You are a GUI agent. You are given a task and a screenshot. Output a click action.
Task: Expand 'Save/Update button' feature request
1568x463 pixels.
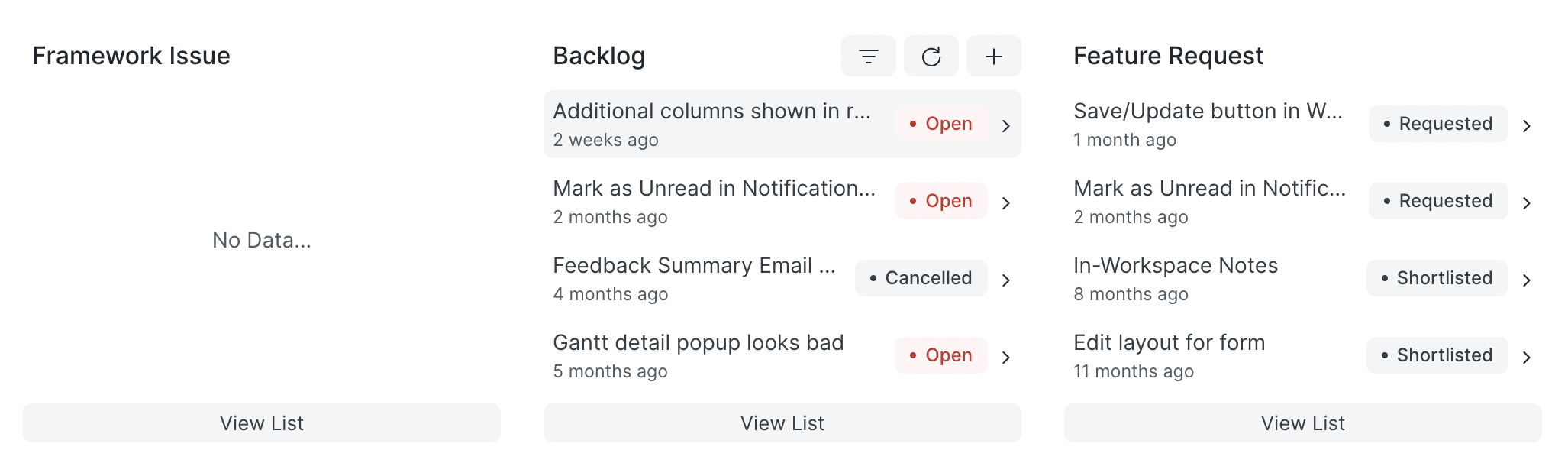(x=1528, y=124)
